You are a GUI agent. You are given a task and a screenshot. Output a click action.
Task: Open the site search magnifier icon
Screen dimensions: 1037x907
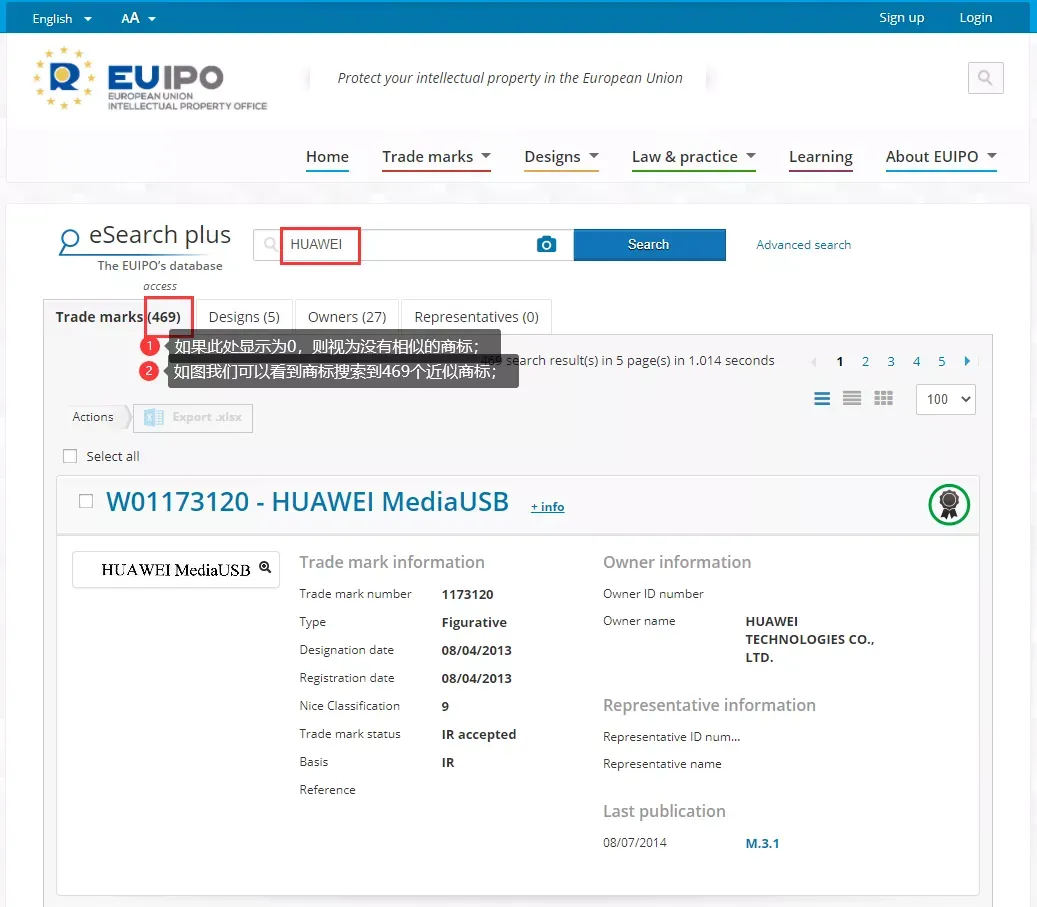click(x=985, y=77)
